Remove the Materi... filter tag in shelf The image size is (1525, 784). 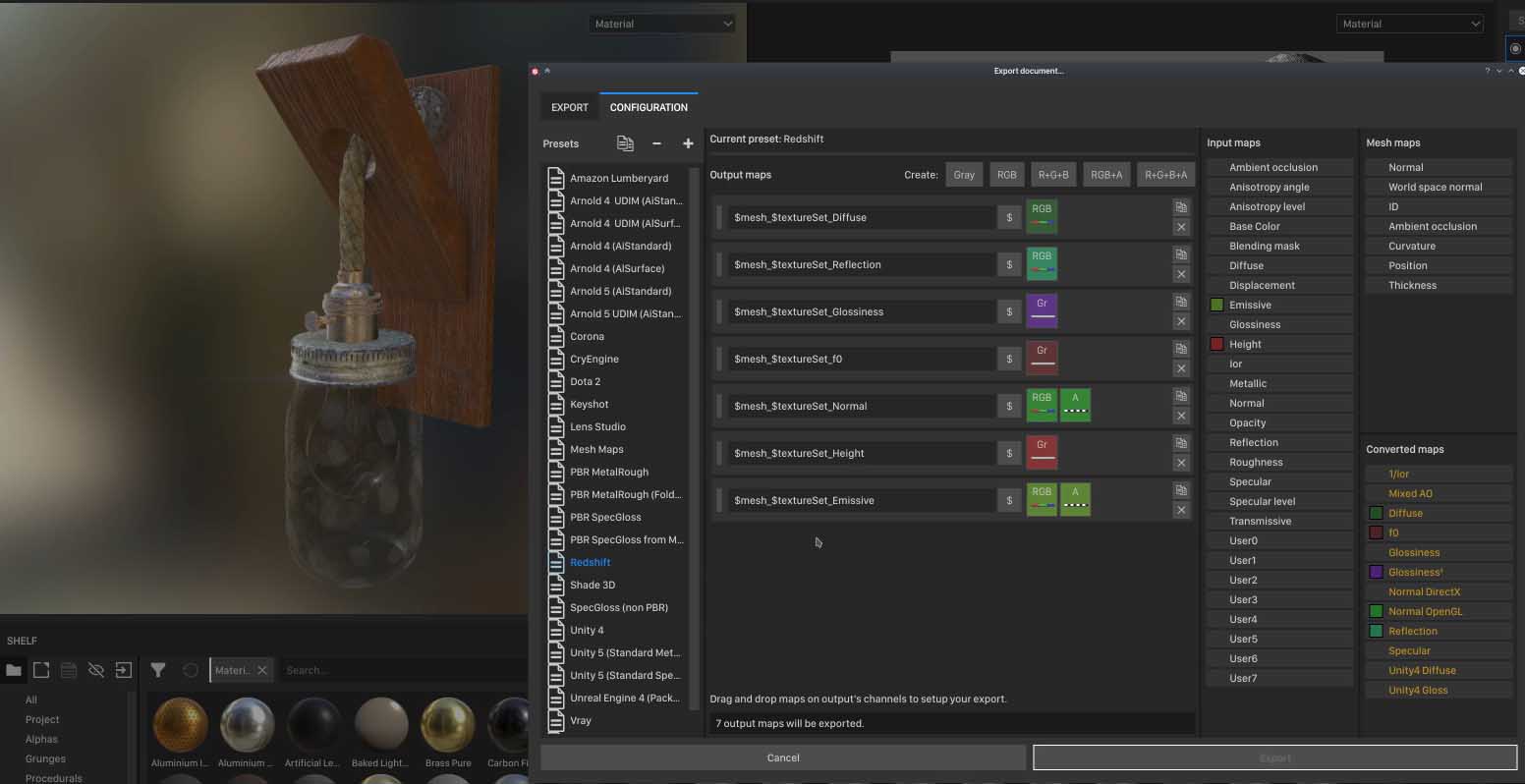pyautogui.click(x=262, y=670)
